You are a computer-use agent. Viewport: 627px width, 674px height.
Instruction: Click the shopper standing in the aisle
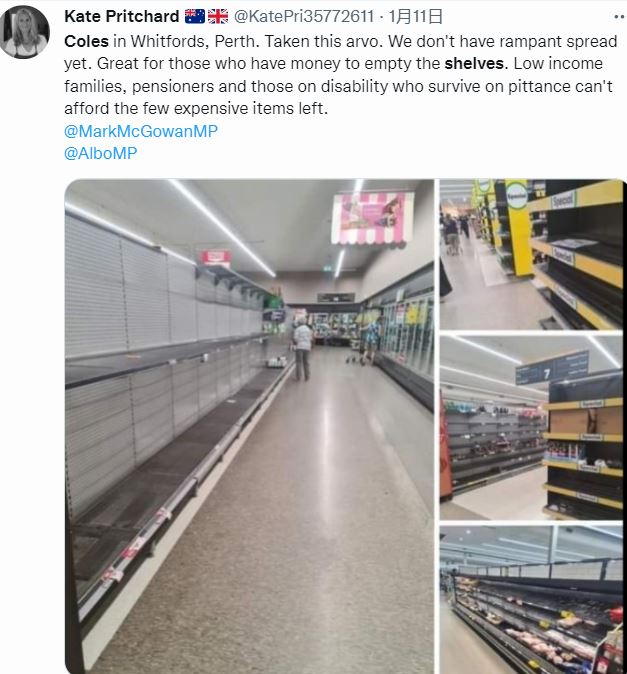[x=303, y=349]
